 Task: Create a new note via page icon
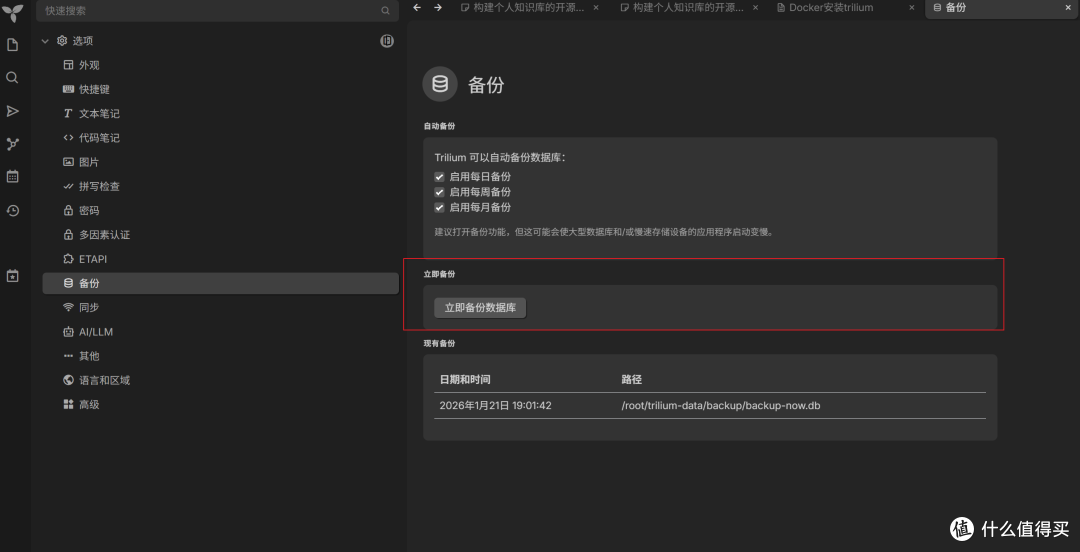12,45
